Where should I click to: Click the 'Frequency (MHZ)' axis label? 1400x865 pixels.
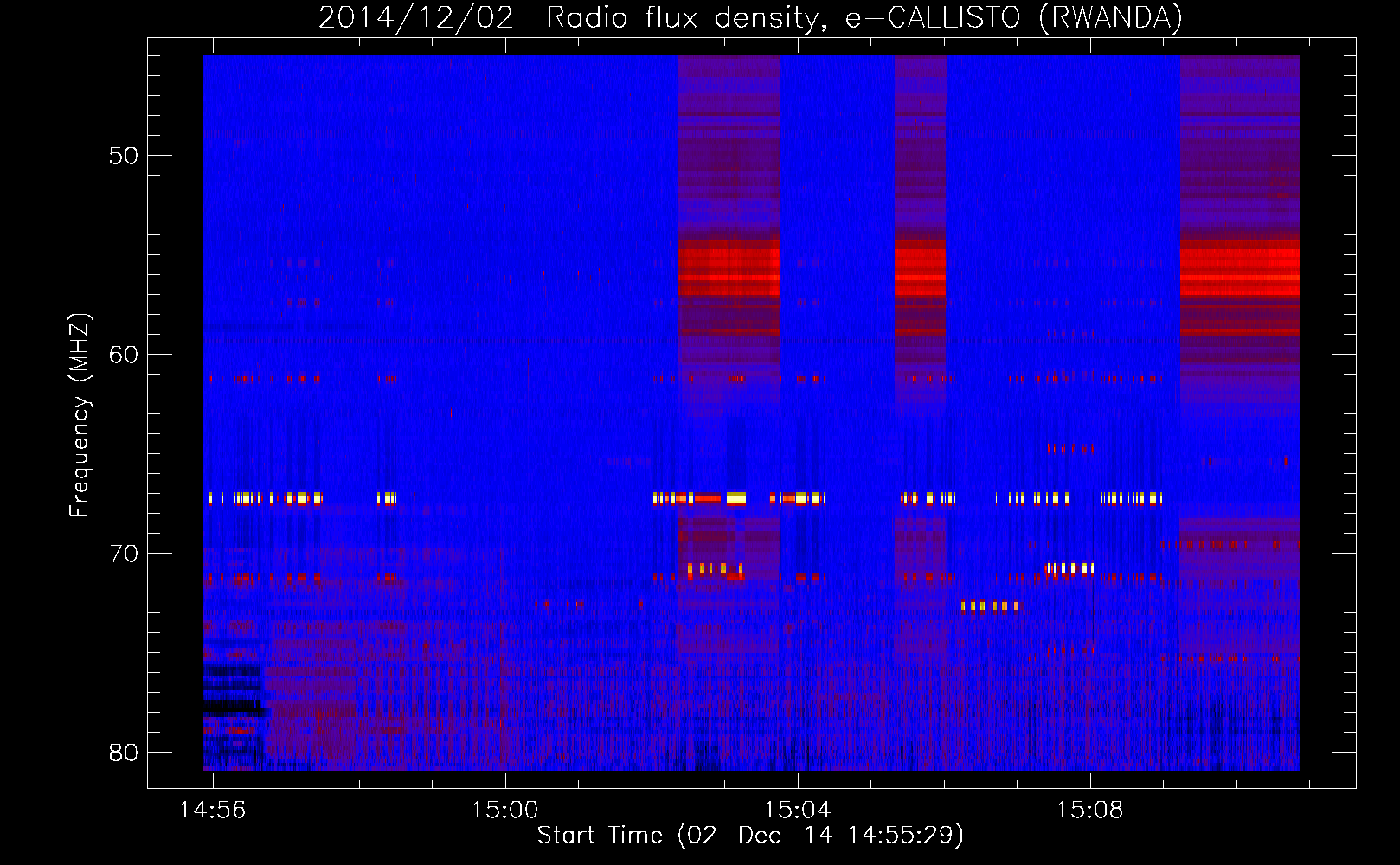(x=80, y=415)
